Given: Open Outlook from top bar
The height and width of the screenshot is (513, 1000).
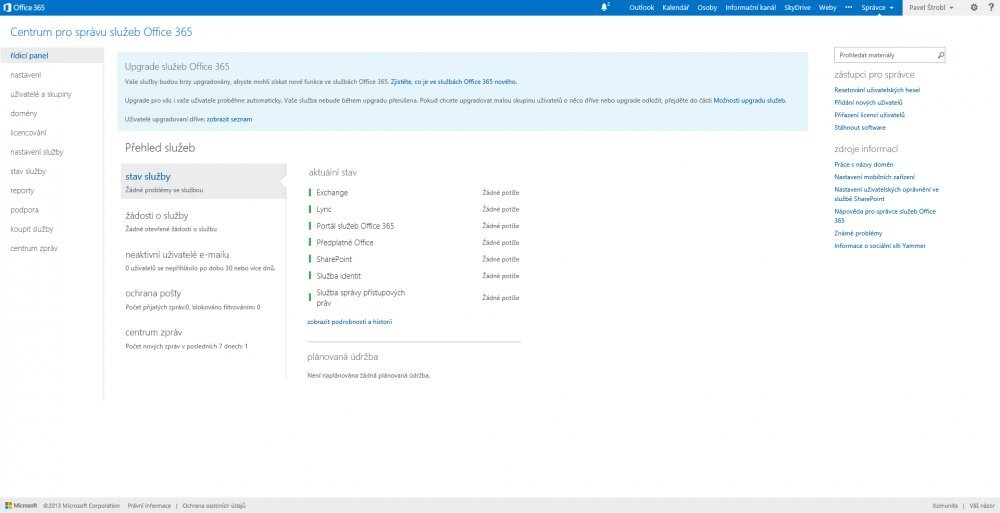Looking at the screenshot, I should coord(642,8).
